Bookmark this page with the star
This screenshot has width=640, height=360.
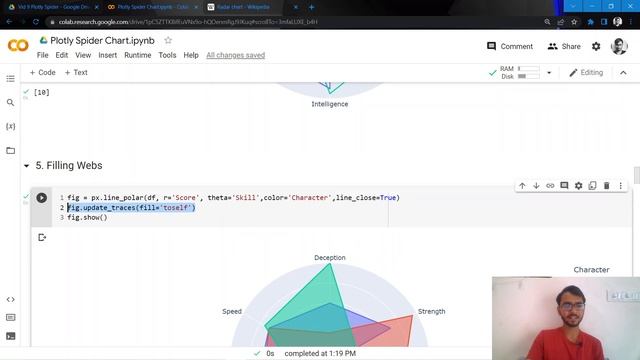[x=574, y=22]
